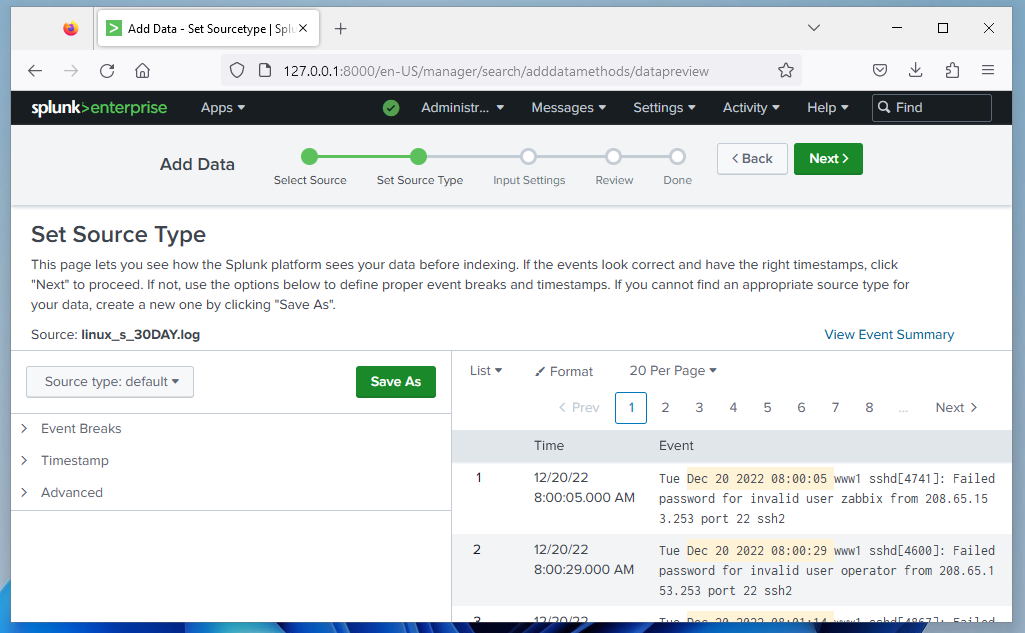Screen dimensions: 1025x633
Task: Click the Input Settings step circle
Action: [x=528, y=157]
